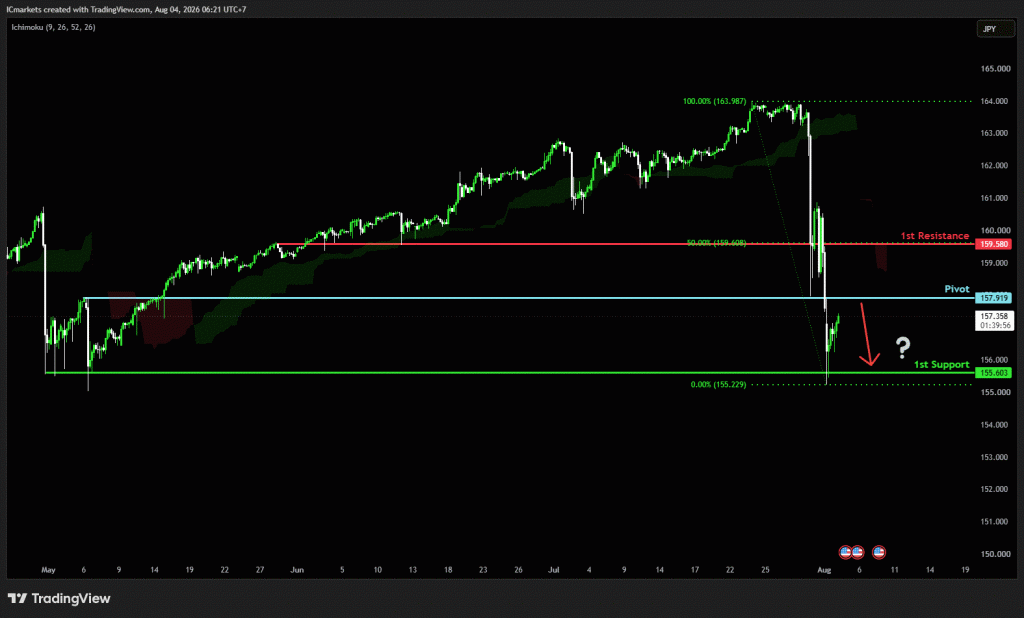
Task: Click the rightmost US flag economic event icon
Action: [x=879, y=552]
